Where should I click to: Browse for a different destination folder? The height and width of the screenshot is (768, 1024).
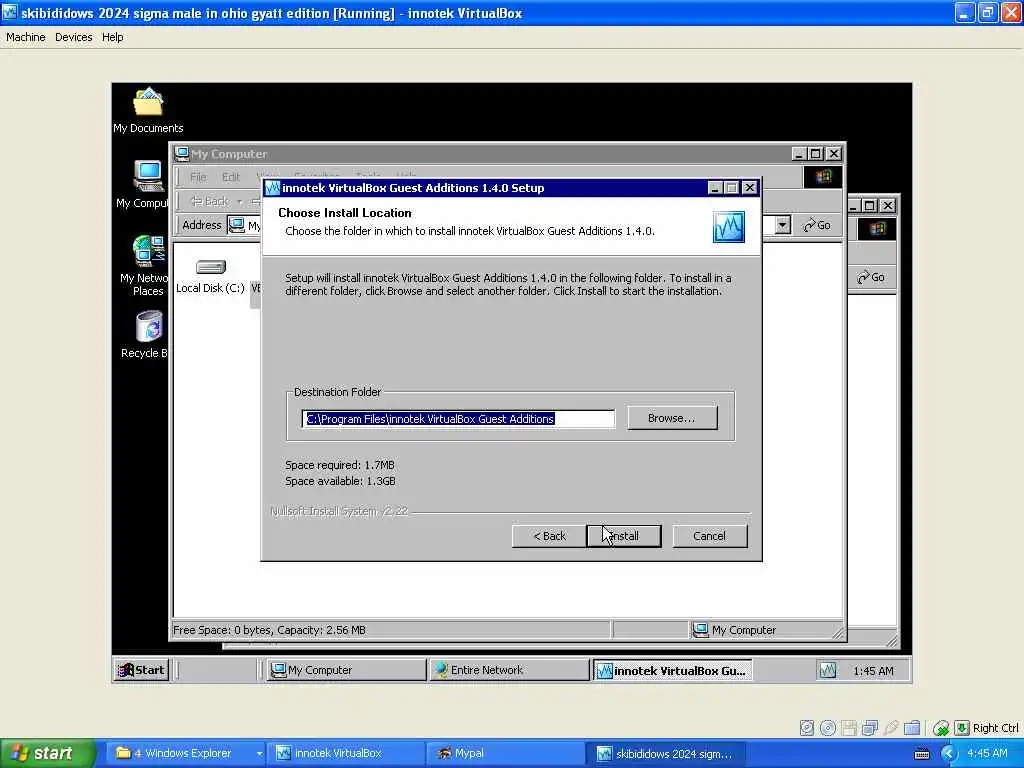672,418
